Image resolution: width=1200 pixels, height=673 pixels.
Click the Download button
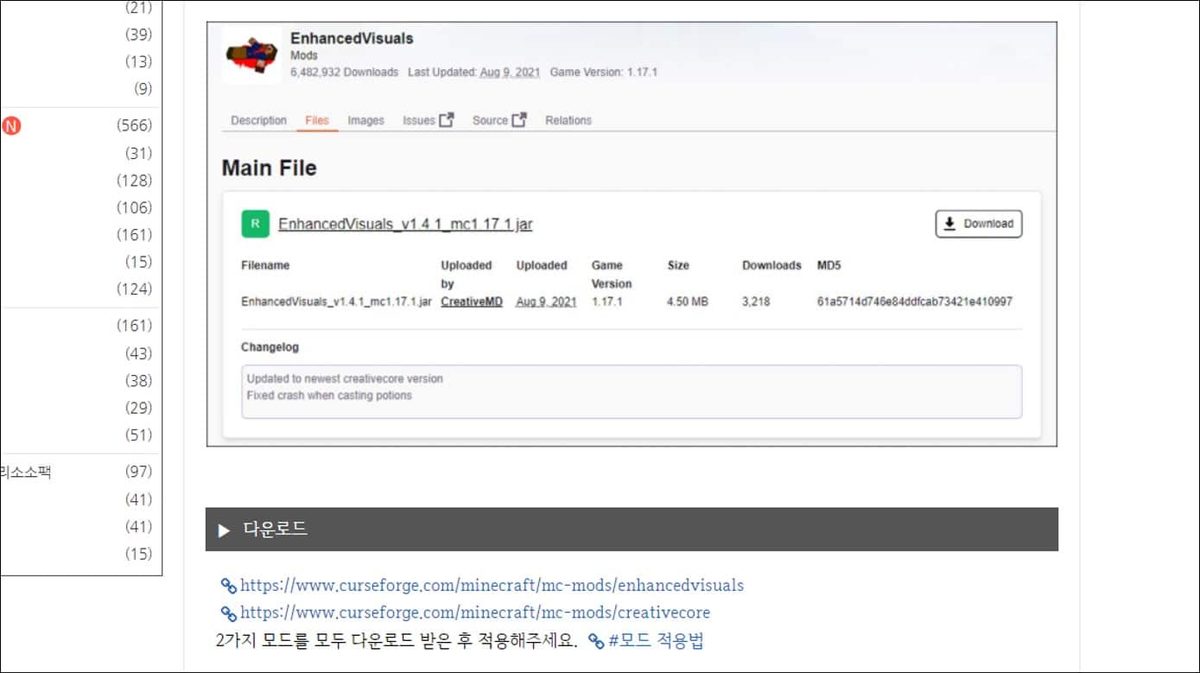click(x=979, y=224)
